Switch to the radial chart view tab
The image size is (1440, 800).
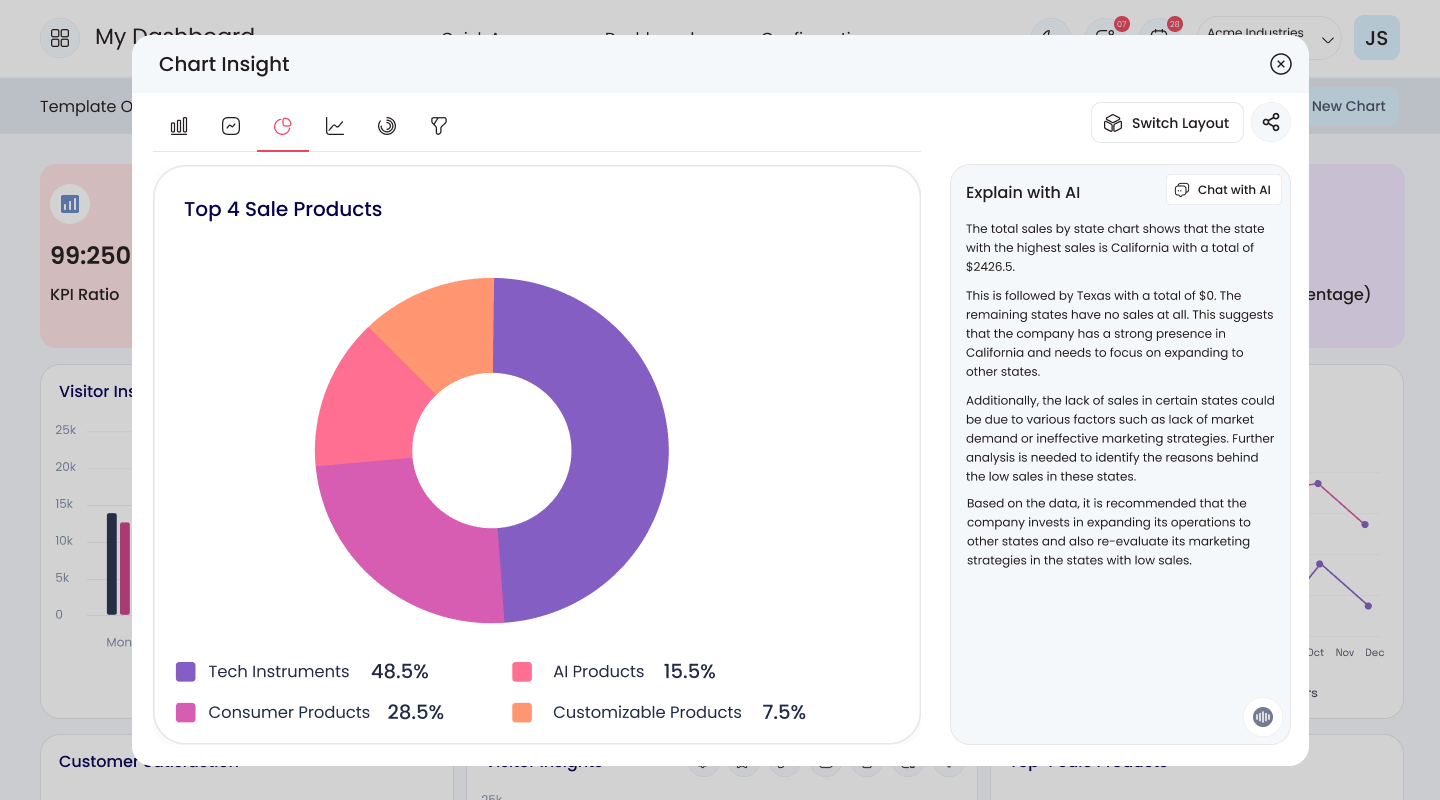(387, 126)
